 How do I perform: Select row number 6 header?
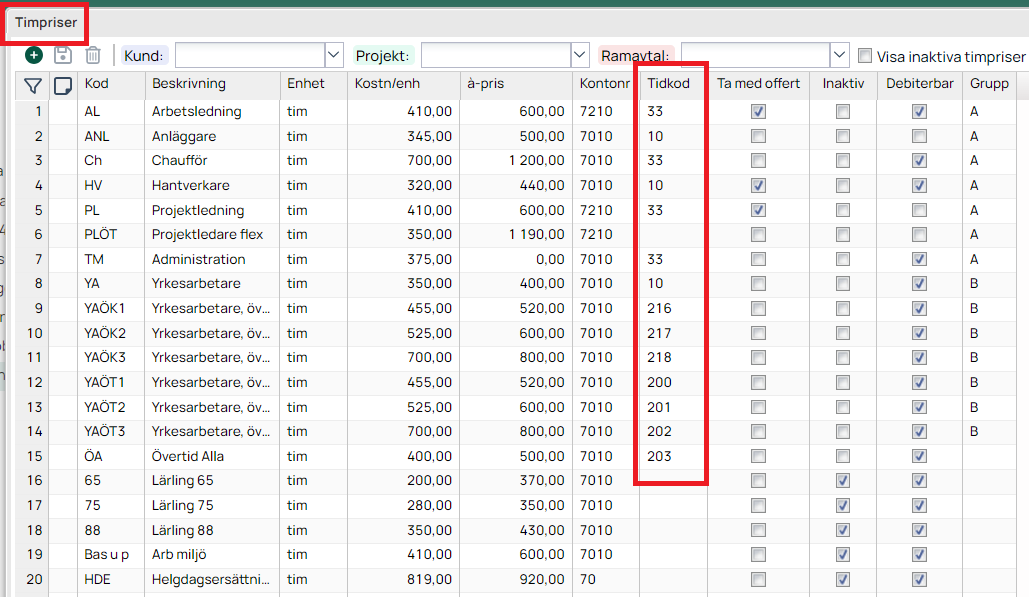tap(39, 234)
